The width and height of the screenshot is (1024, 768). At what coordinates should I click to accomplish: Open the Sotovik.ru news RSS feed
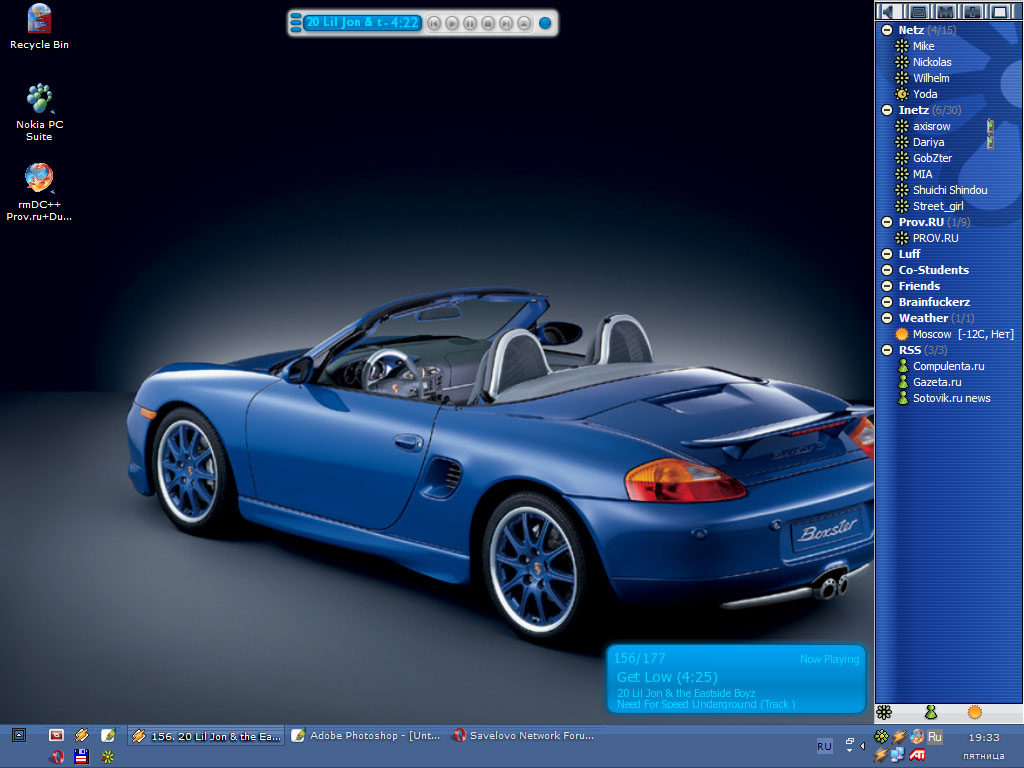pyautogui.click(x=952, y=398)
